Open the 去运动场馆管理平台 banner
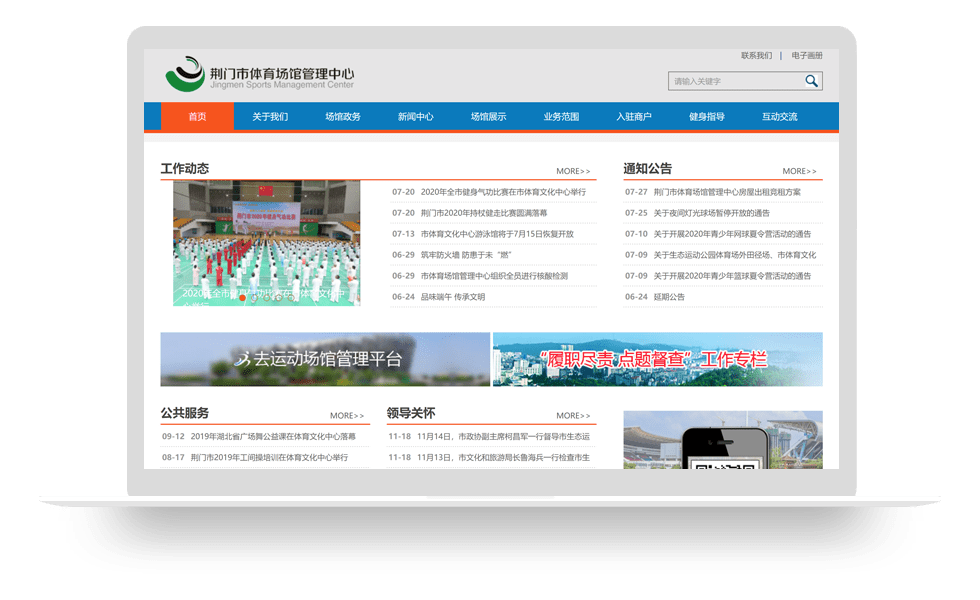The height and width of the screenshot is (600, 980). pos(325,359)
